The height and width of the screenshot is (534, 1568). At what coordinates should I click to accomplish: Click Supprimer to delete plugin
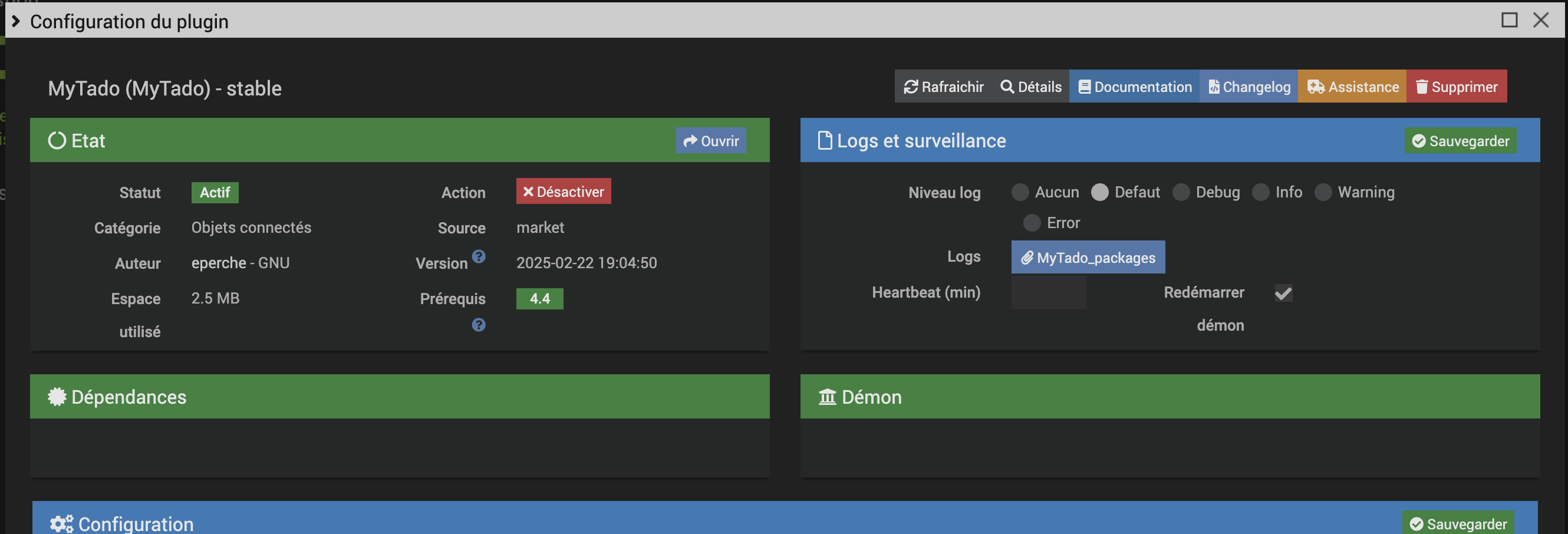(x=1457, y=87)
